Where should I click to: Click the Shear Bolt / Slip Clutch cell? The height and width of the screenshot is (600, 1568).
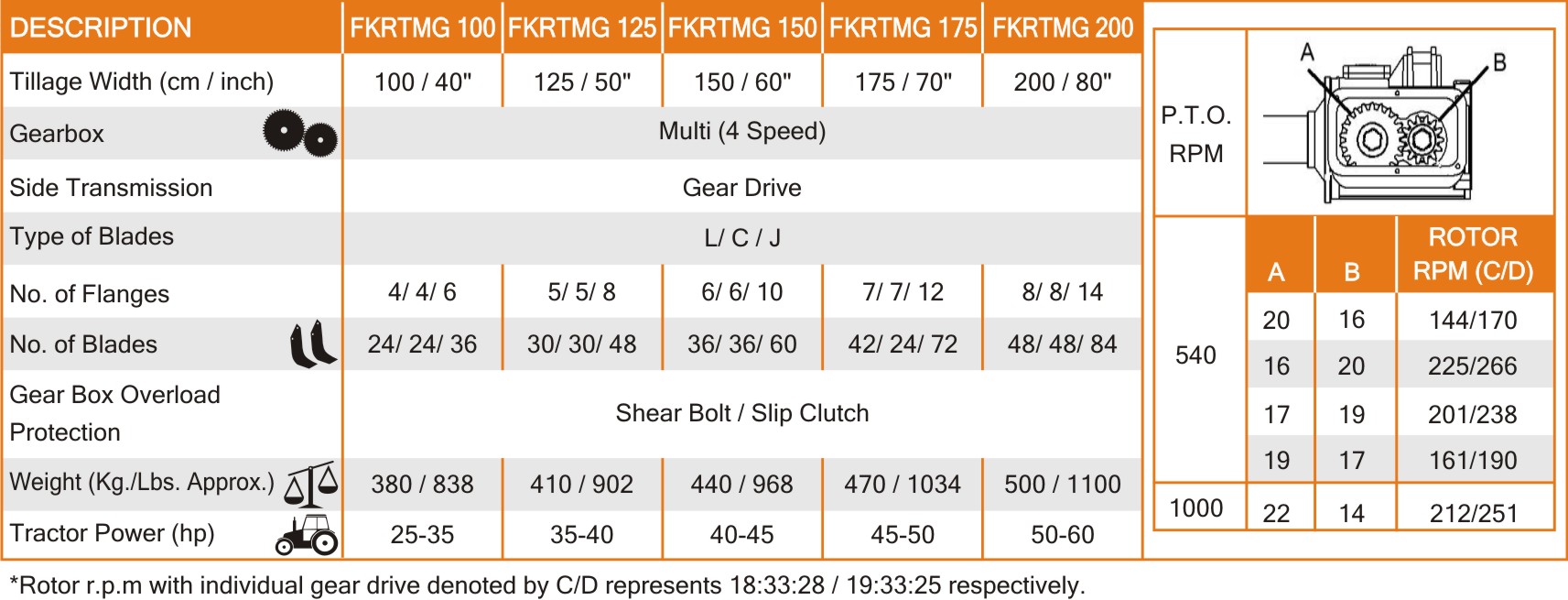coord(742,413)
